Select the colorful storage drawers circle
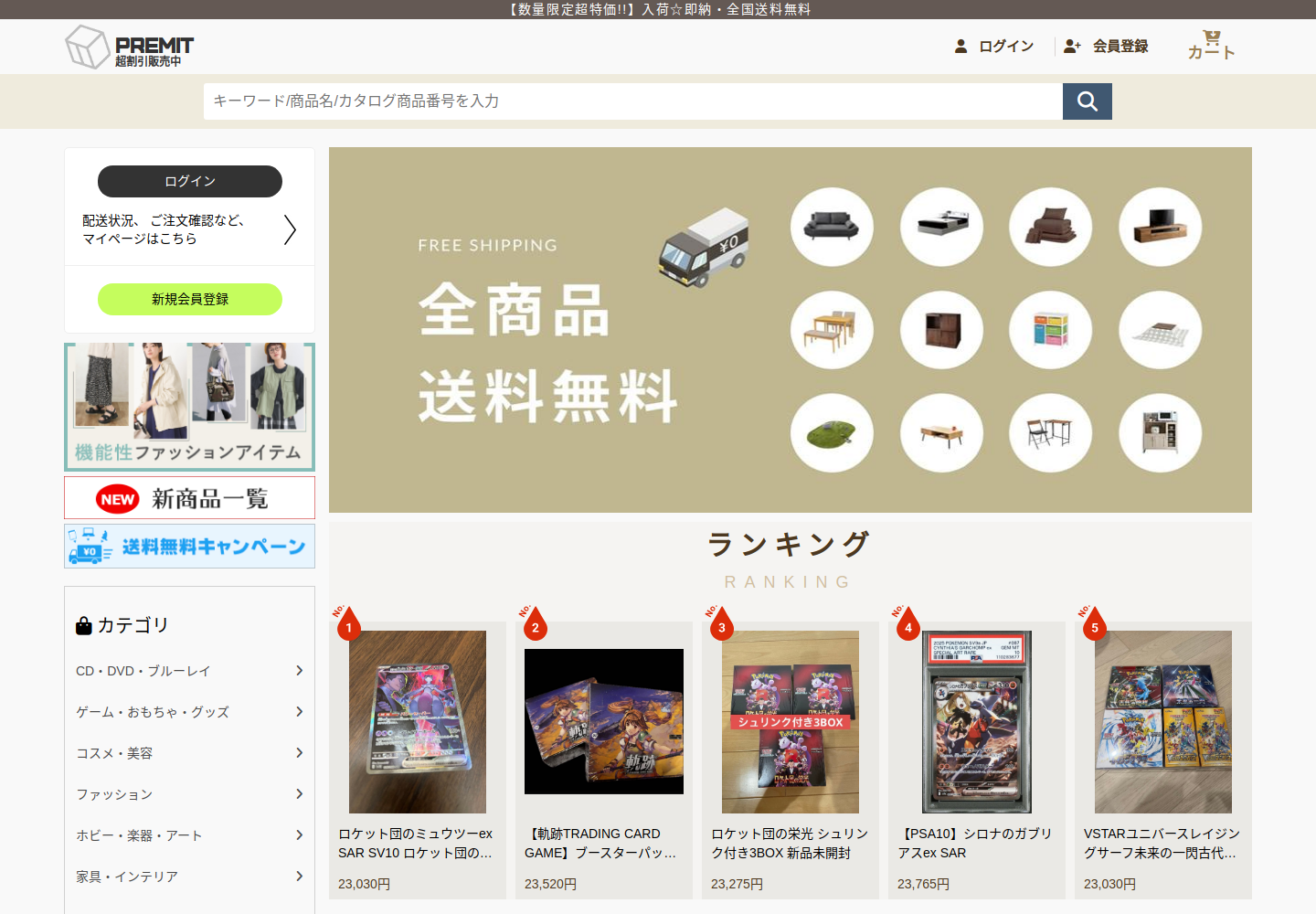Image resolution: width=1316 pixels, height=914 pixels. [1051, 330]
